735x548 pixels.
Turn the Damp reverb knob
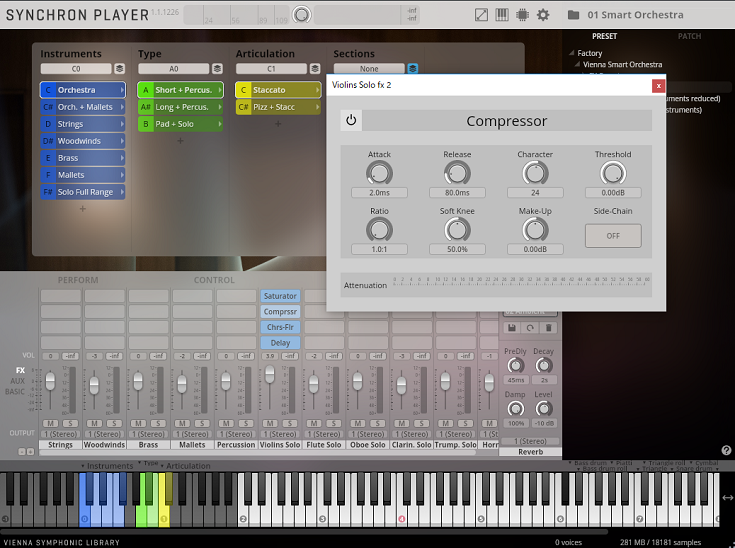516,409
